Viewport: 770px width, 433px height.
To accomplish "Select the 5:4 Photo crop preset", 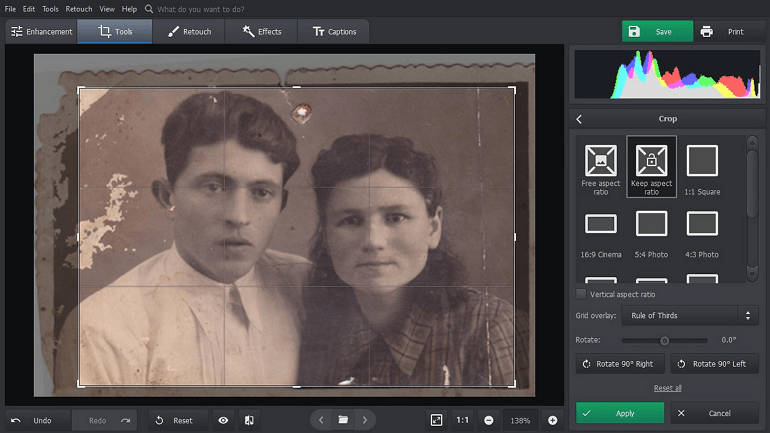I will [651, 224].
